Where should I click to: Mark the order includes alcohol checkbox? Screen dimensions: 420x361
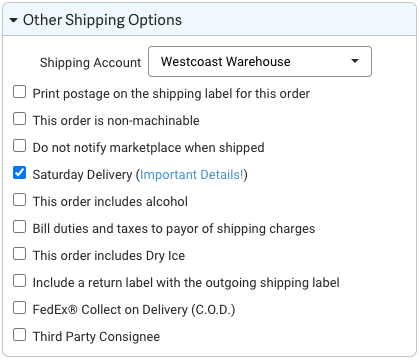coord(20,200)
